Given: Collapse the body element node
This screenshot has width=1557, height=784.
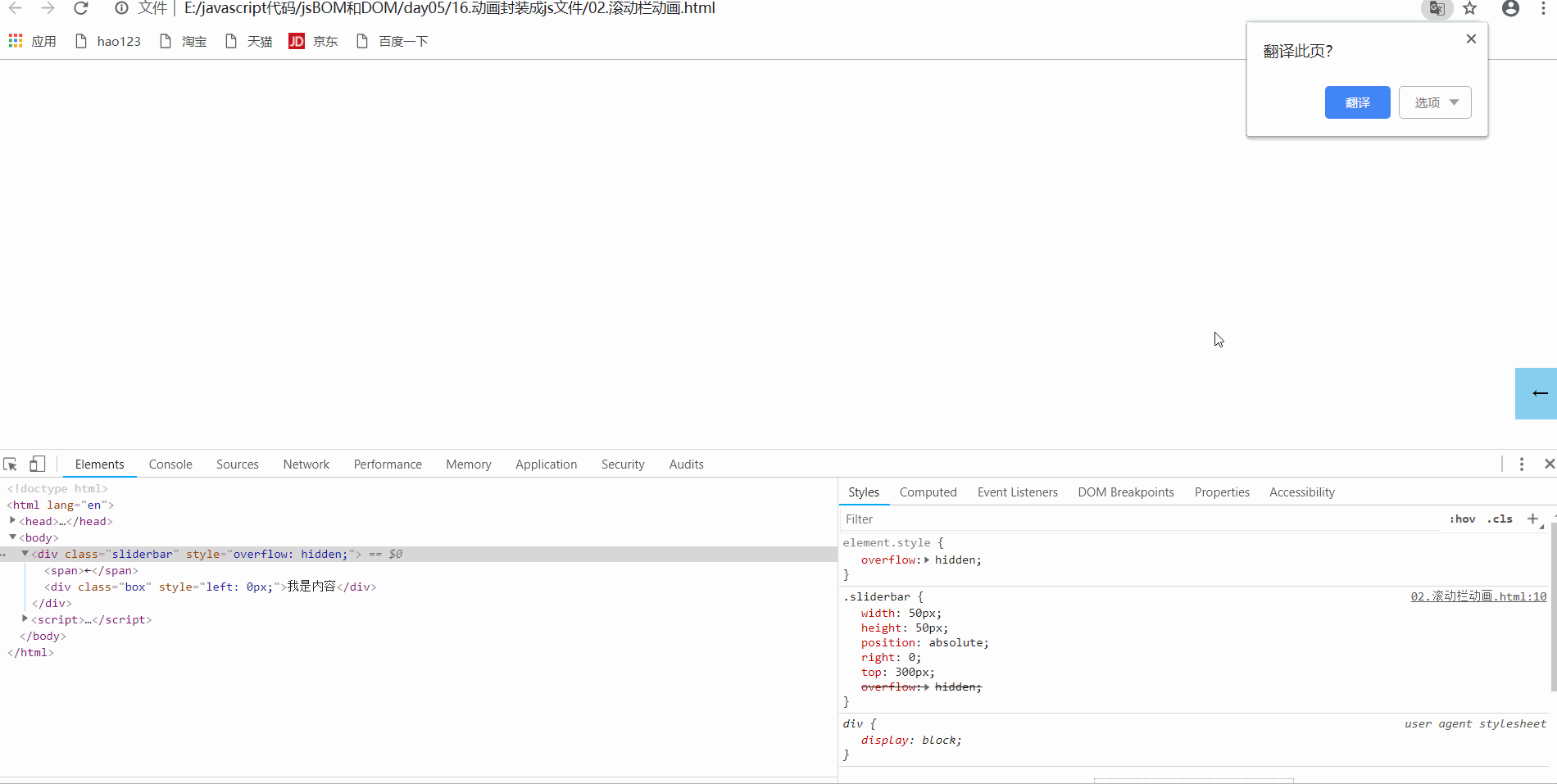Looking at the screenshot, I should tap(13, 537).
